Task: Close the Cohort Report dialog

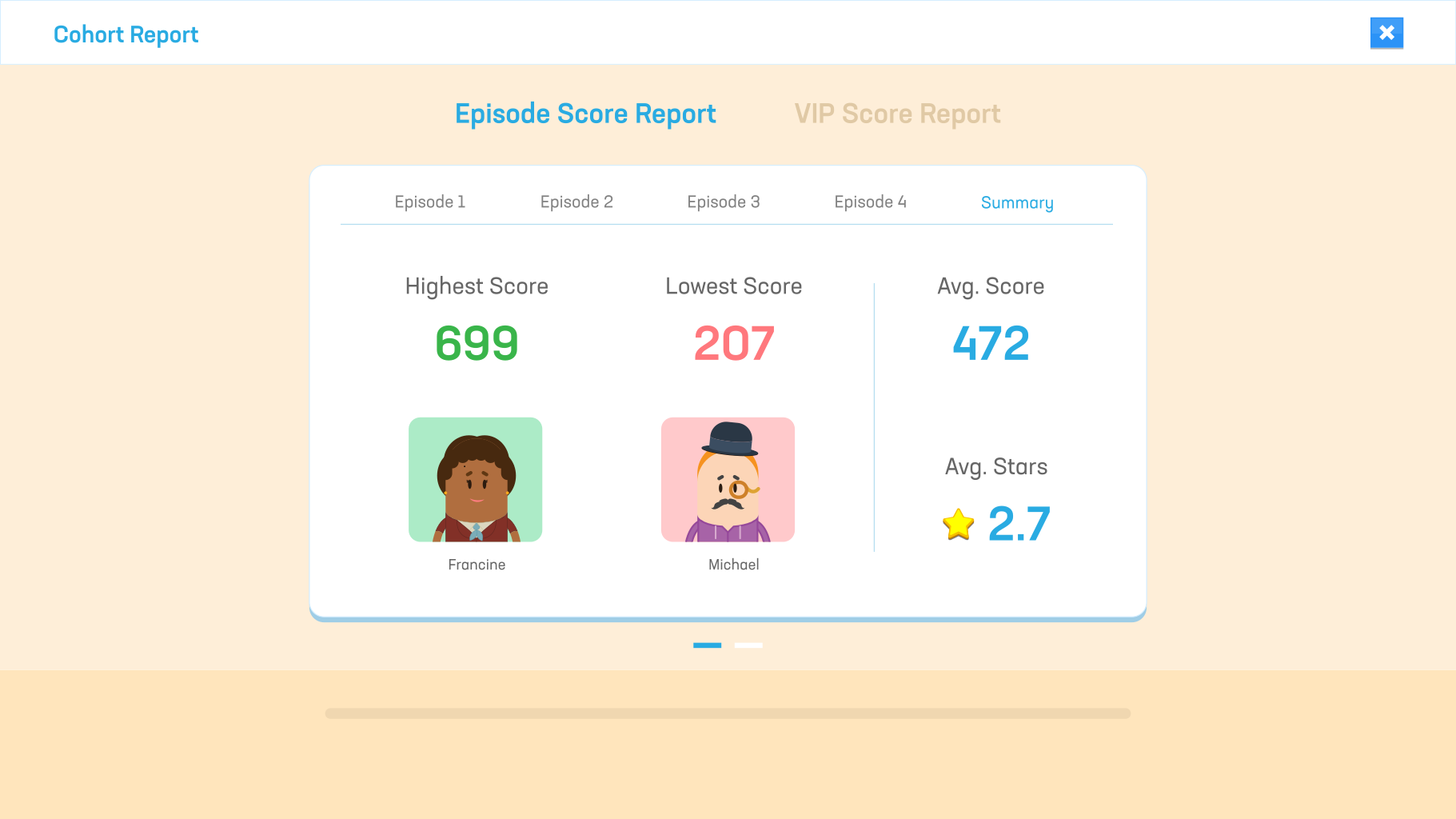Action: [1386, 33]
